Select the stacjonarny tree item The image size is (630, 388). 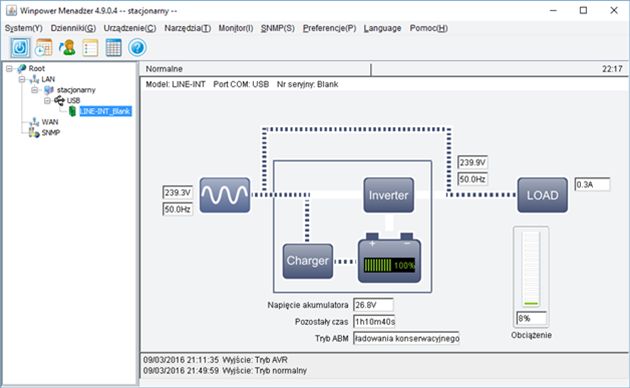click(76, 90)
